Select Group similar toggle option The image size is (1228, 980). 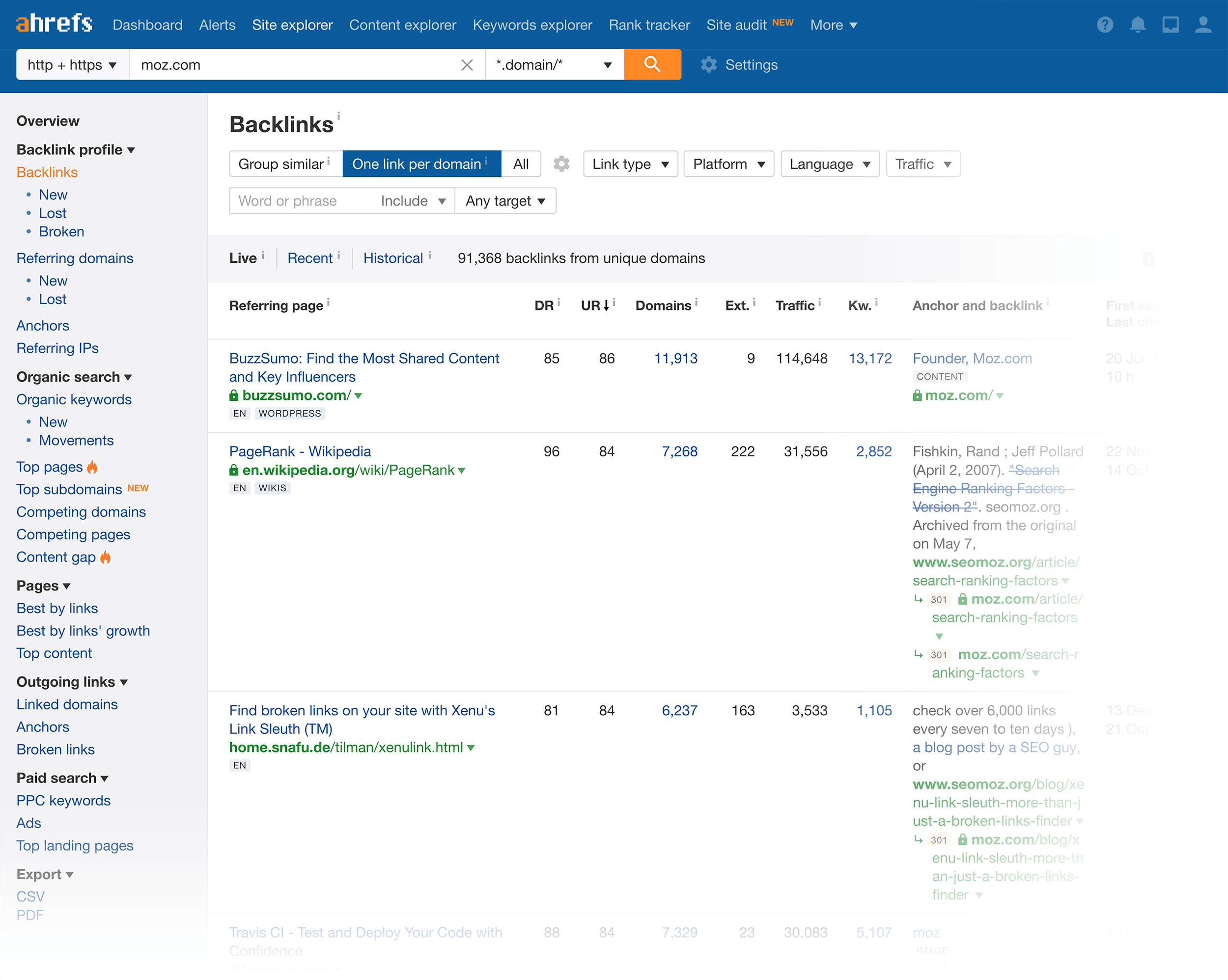[x=286, y=164]
